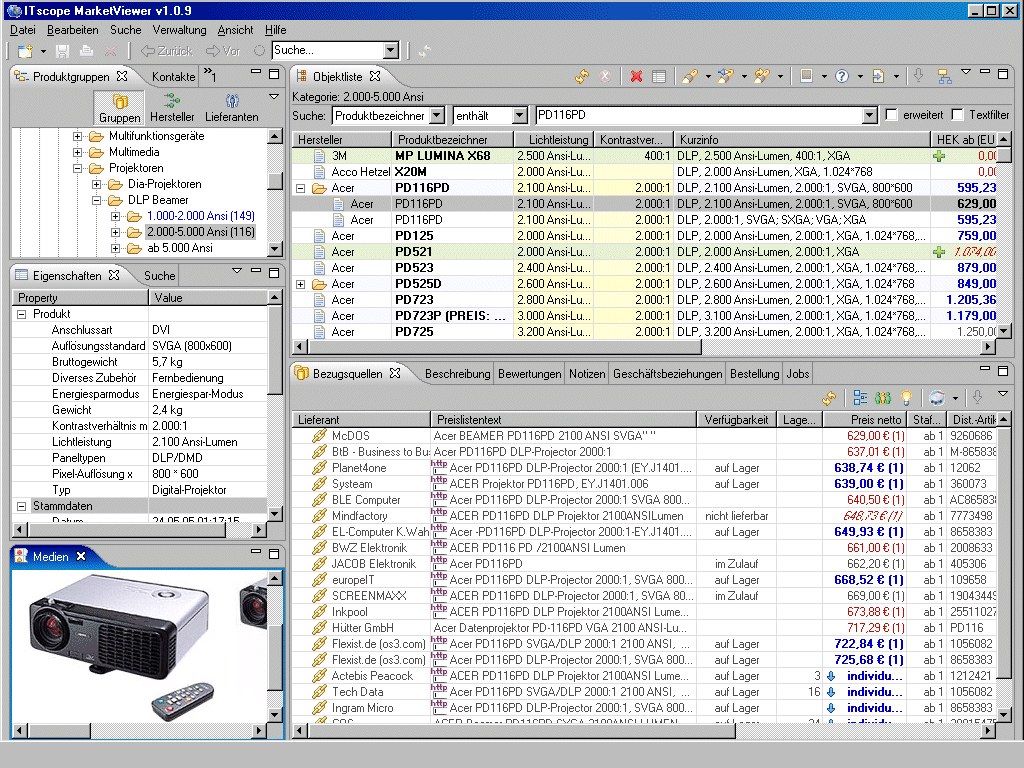Open dropdown arrow of PD116PD search input

869,116
